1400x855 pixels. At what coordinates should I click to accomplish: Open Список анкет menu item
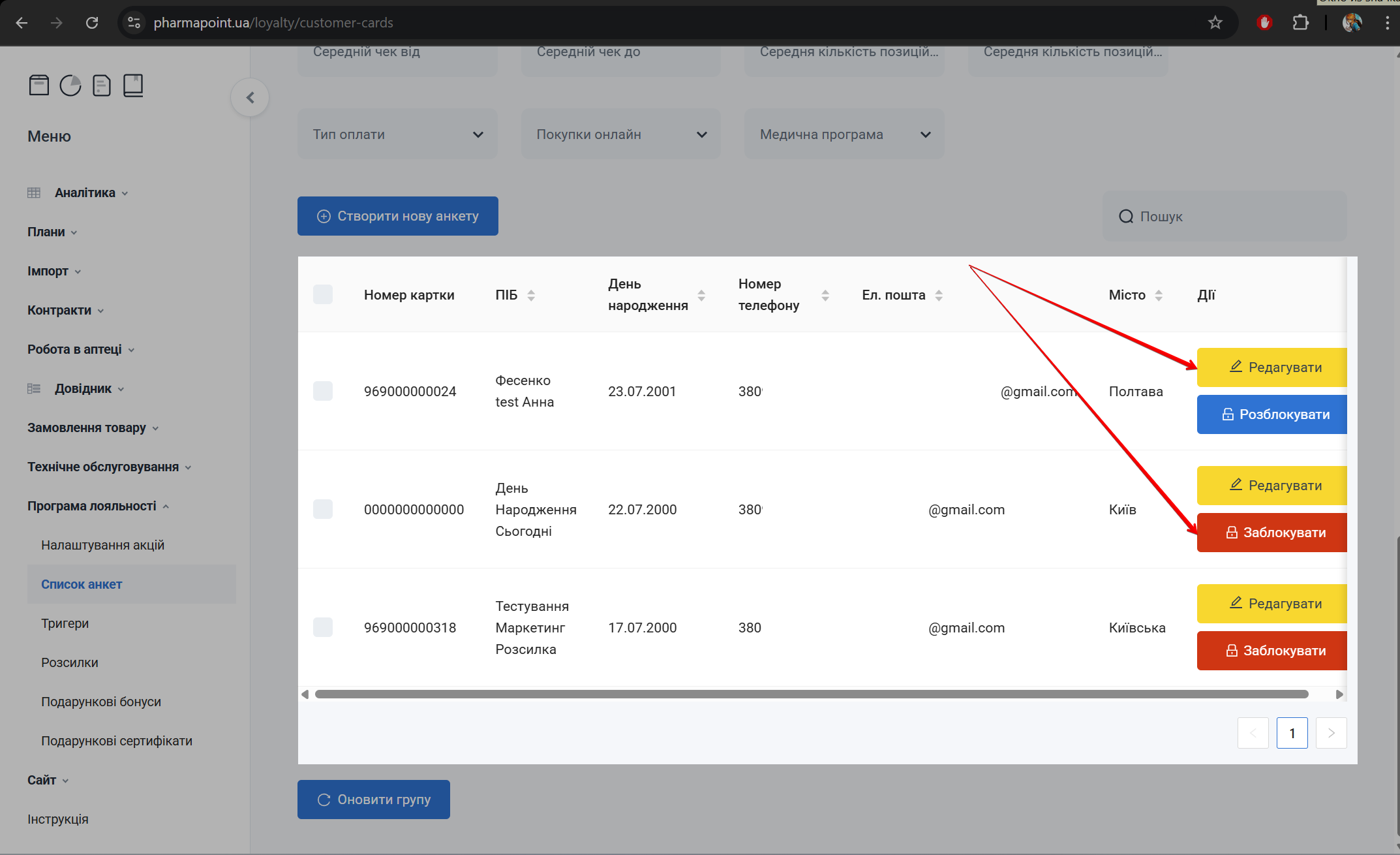132,584
